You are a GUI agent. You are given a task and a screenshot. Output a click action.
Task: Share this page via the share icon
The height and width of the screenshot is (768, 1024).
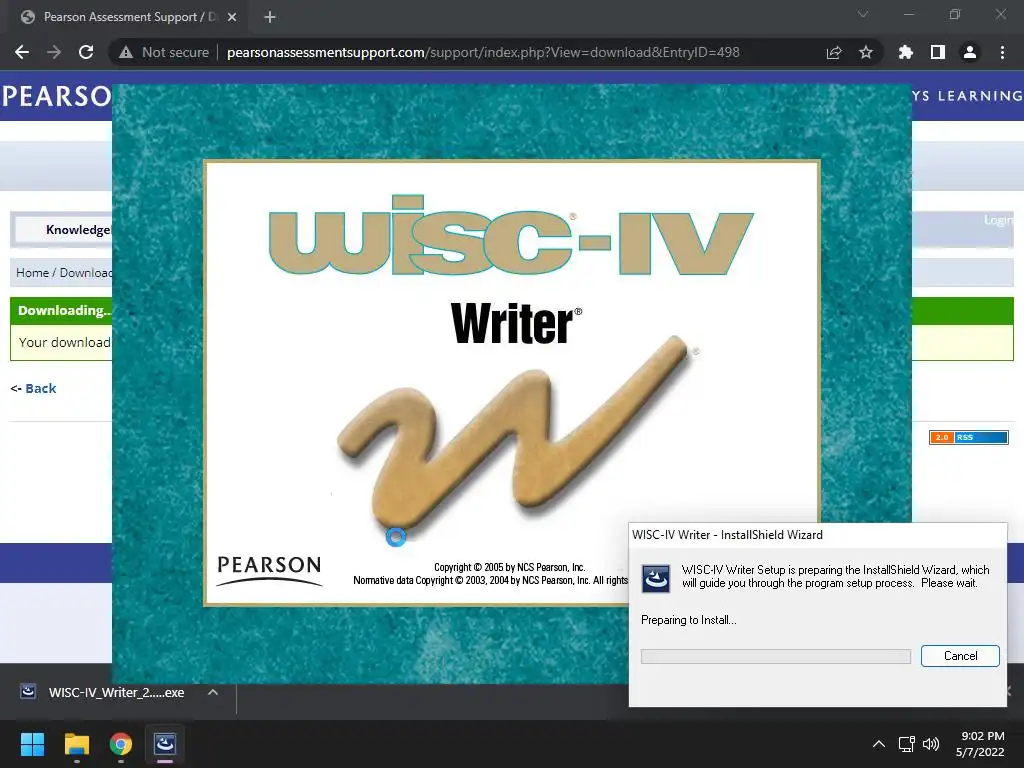834,52
